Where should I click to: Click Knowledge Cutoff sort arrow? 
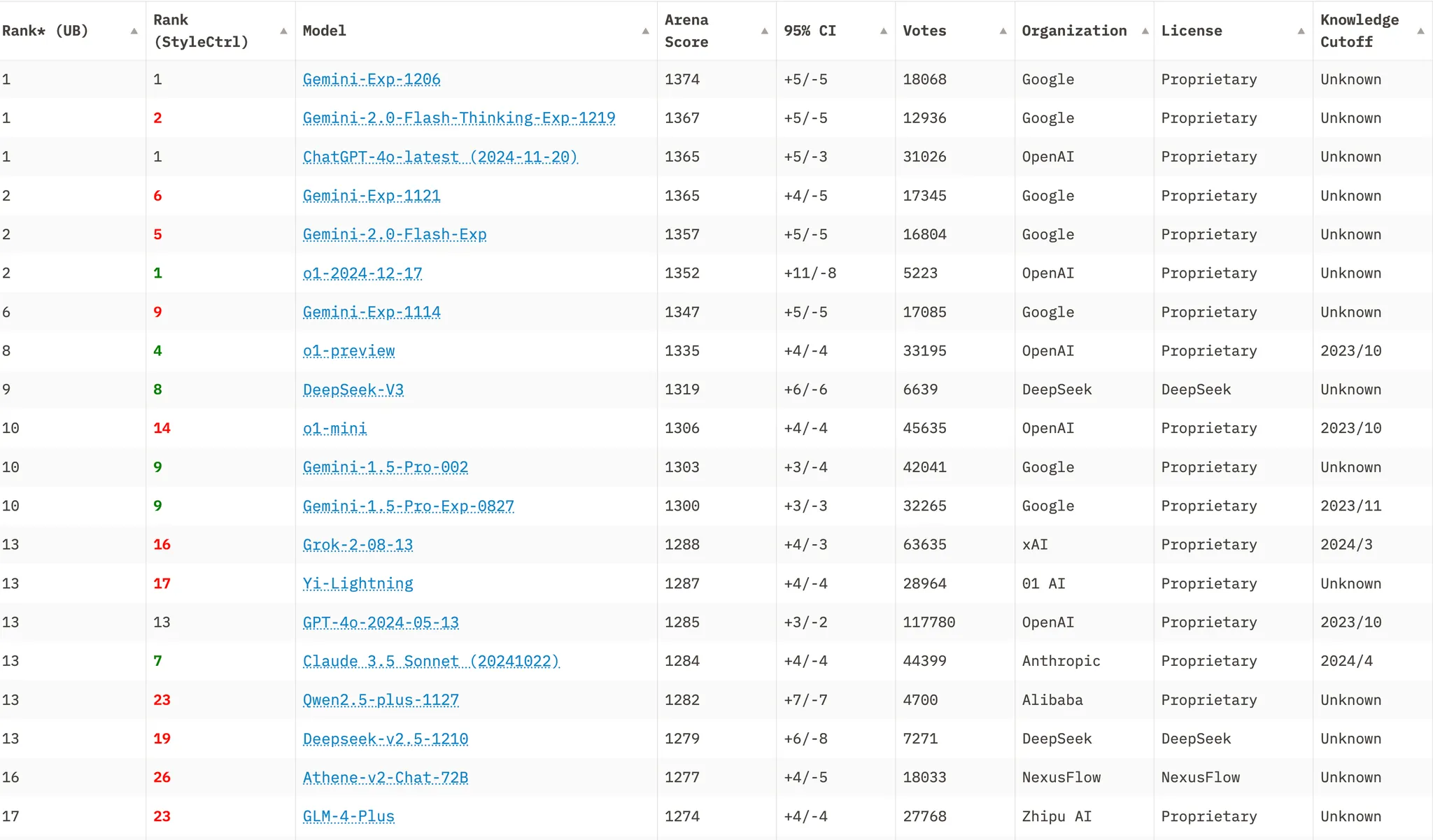1420,31
